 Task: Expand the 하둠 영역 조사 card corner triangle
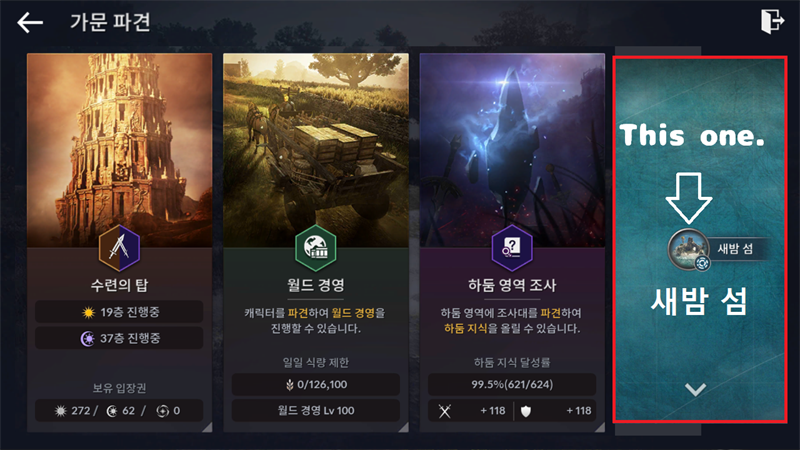pos(599,427)
